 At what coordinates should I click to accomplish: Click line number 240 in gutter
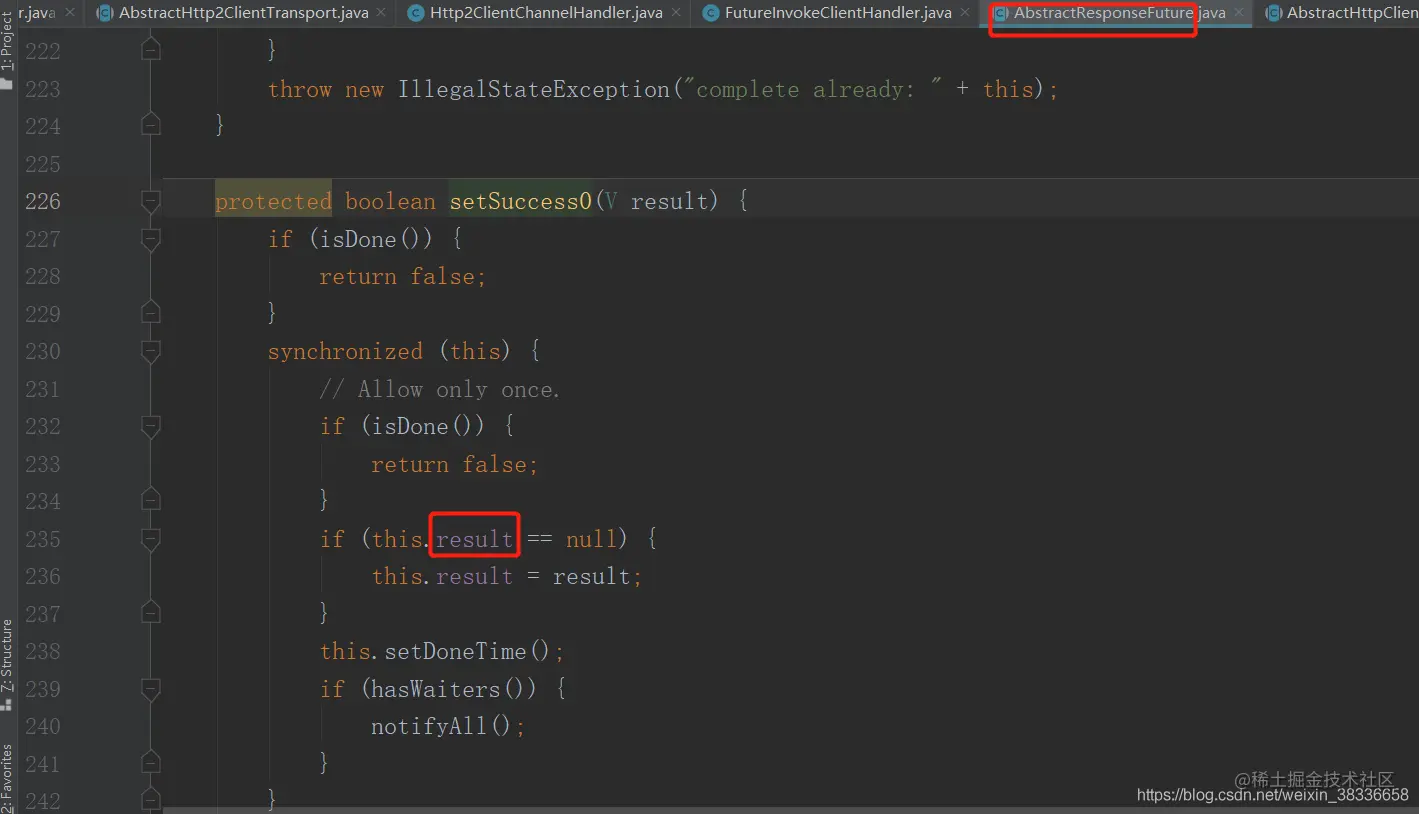click(42, 726)
